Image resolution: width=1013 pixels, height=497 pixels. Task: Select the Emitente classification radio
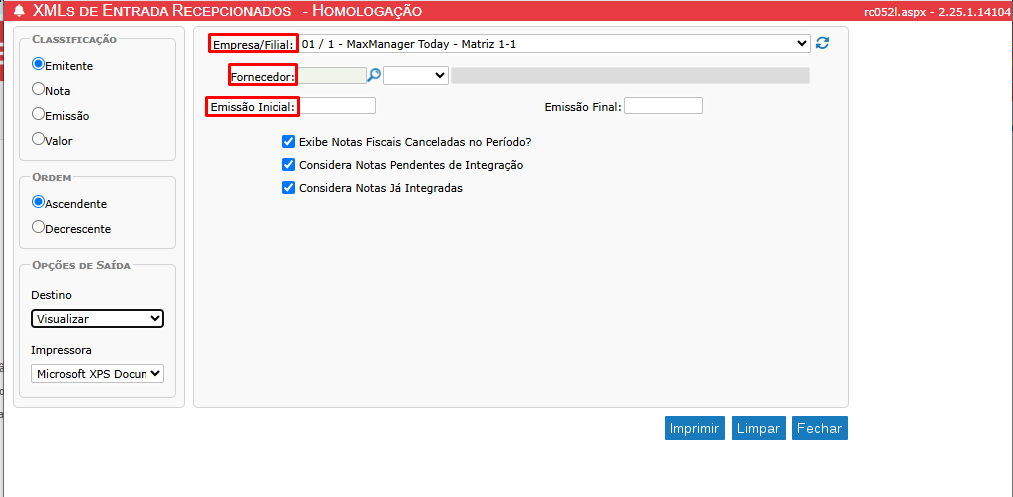point(39,63)
